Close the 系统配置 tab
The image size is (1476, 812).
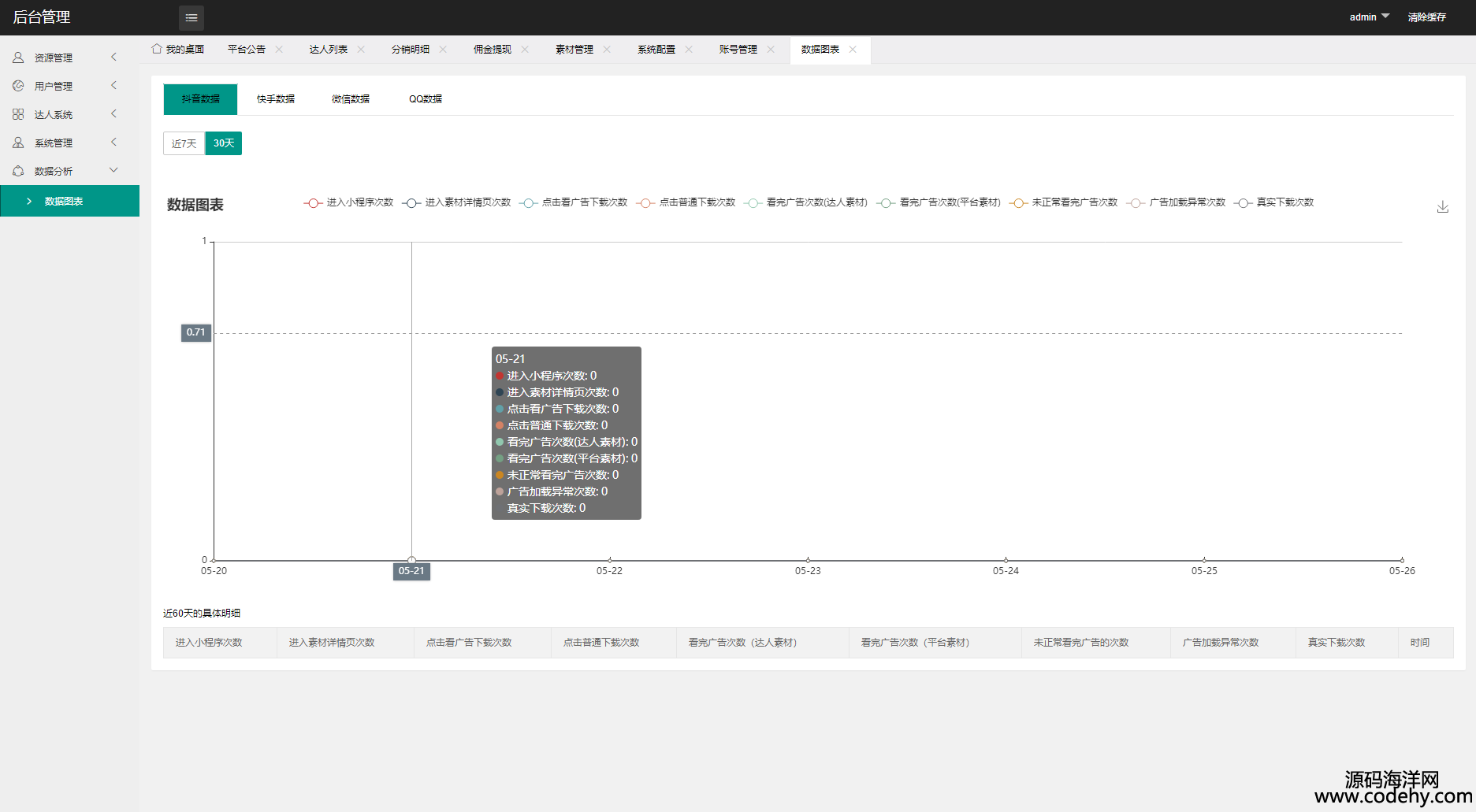689,49
